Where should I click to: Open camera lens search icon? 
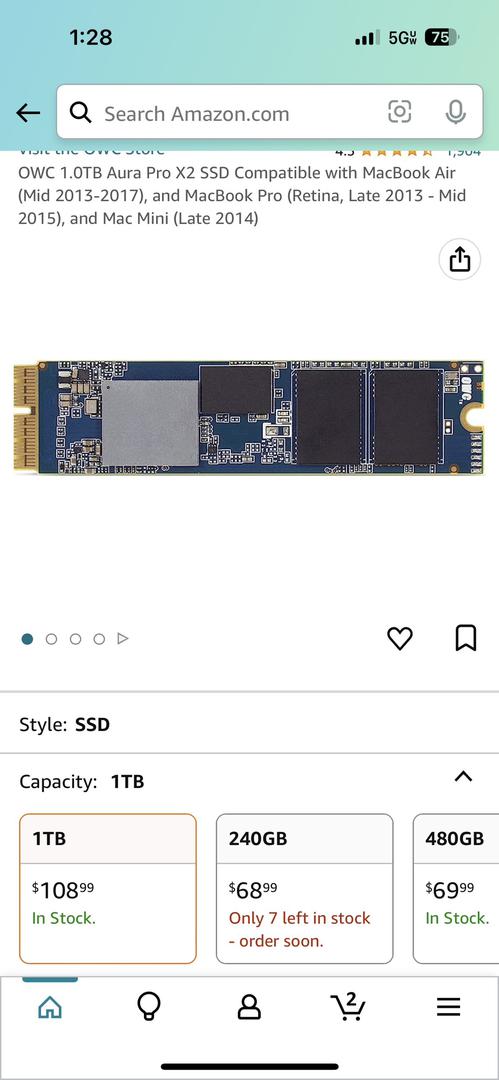tap(400, 112)
